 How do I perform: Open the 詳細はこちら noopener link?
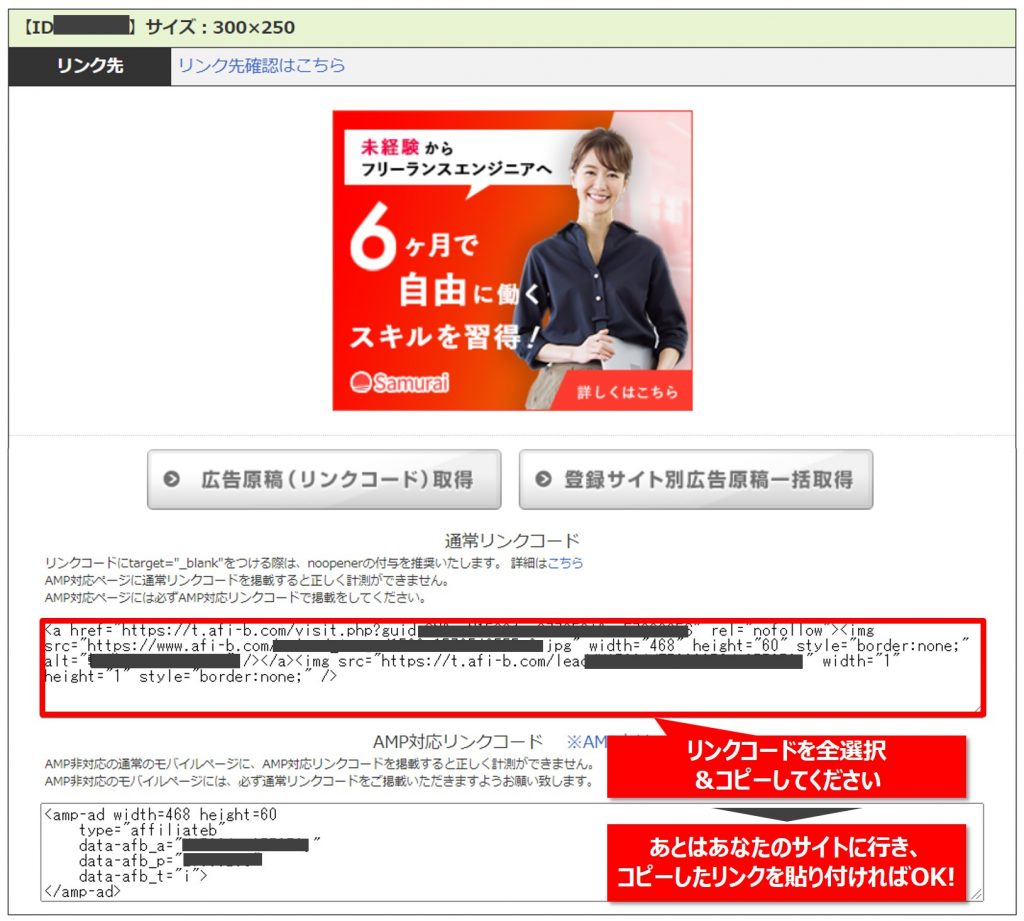pyautogui.click(x=565, y=563)
